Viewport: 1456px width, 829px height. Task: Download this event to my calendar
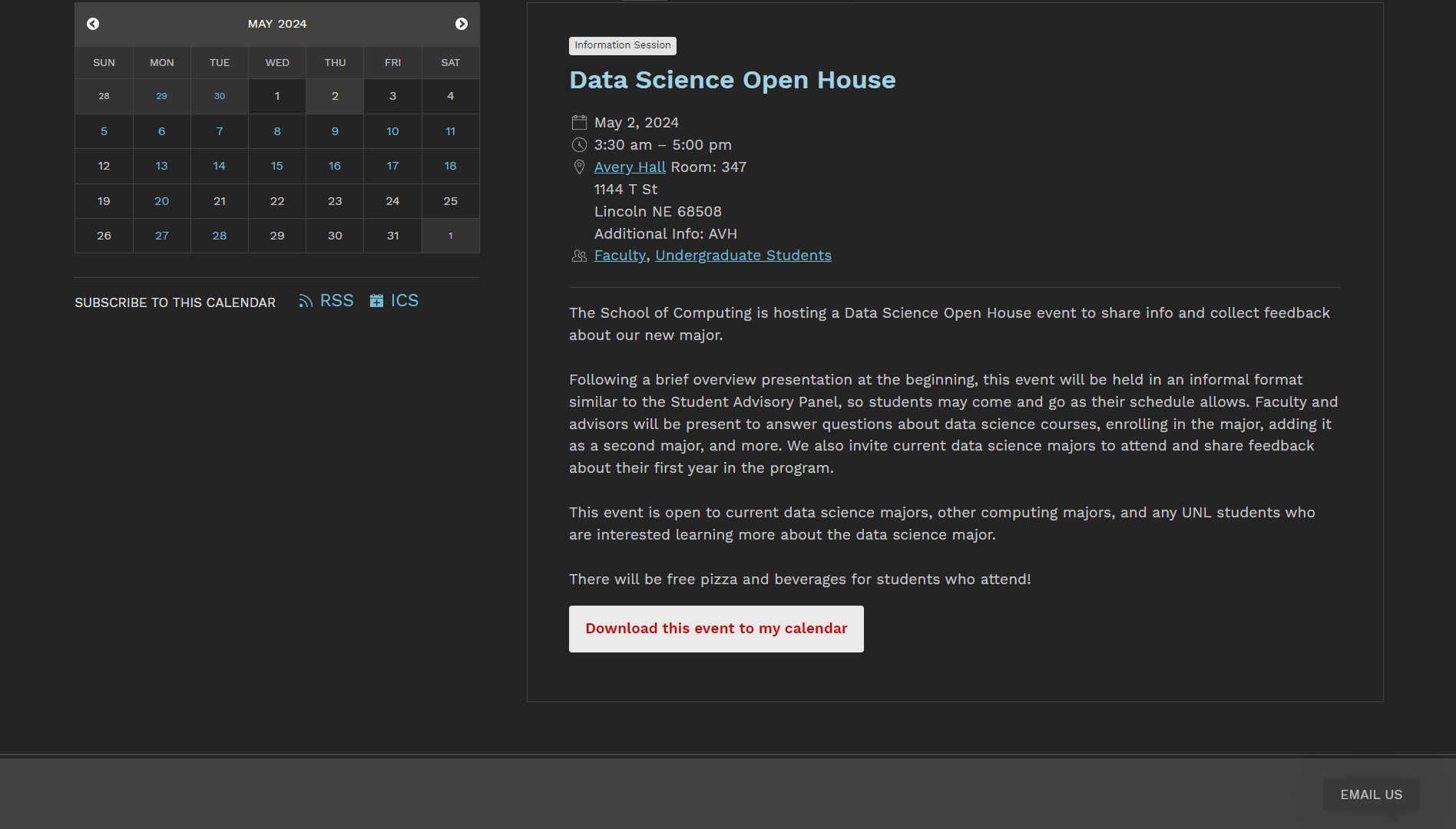[x=716, y=629]
